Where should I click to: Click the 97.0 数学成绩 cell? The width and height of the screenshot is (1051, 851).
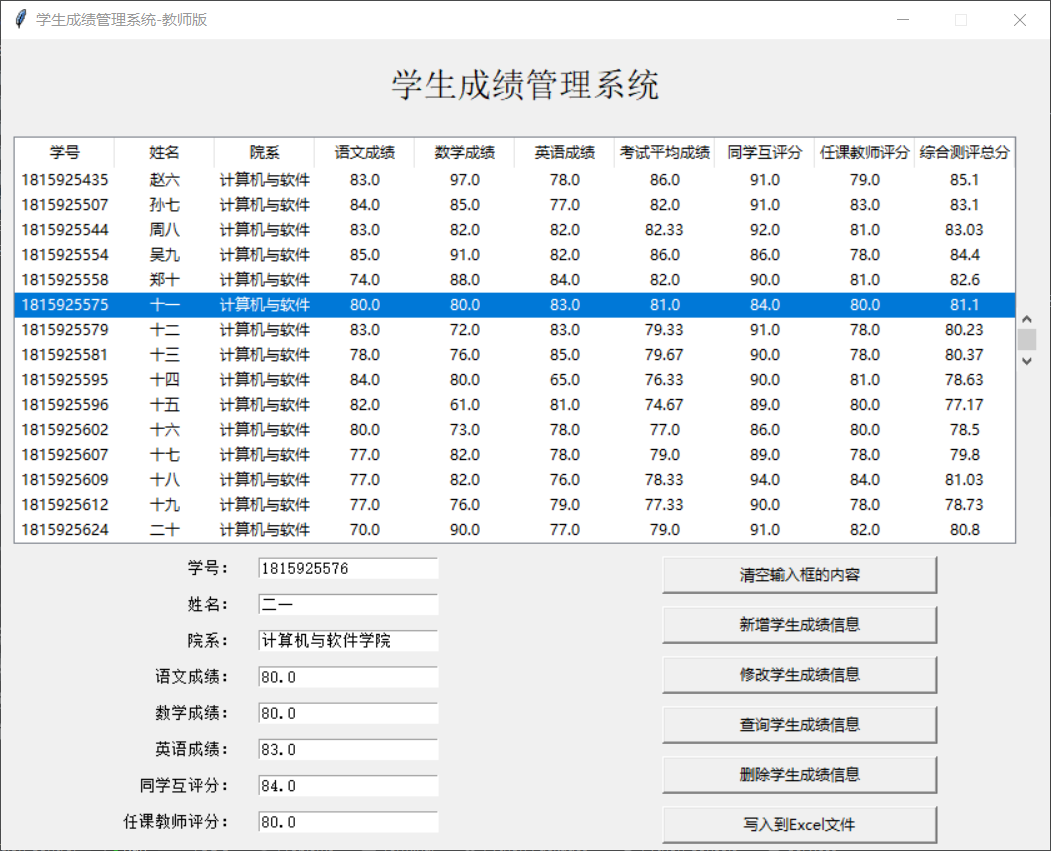coord(465,180)
